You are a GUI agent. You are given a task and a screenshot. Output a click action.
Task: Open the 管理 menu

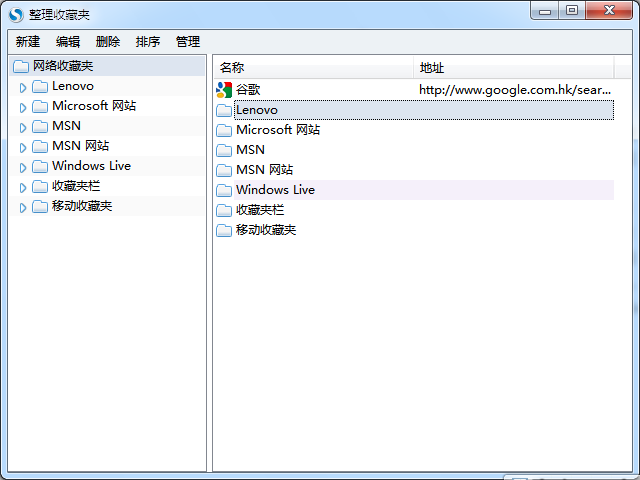click(x=188, y=41)
